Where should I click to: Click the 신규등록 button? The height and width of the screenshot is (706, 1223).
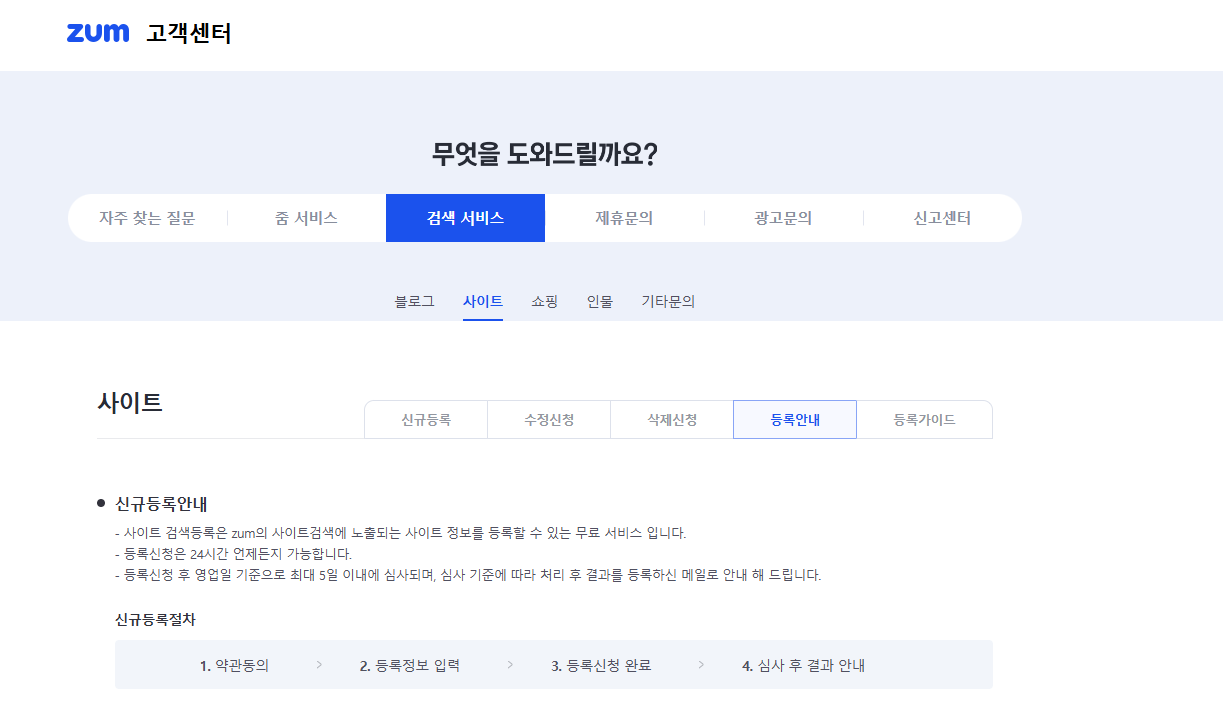coord(426,420)
